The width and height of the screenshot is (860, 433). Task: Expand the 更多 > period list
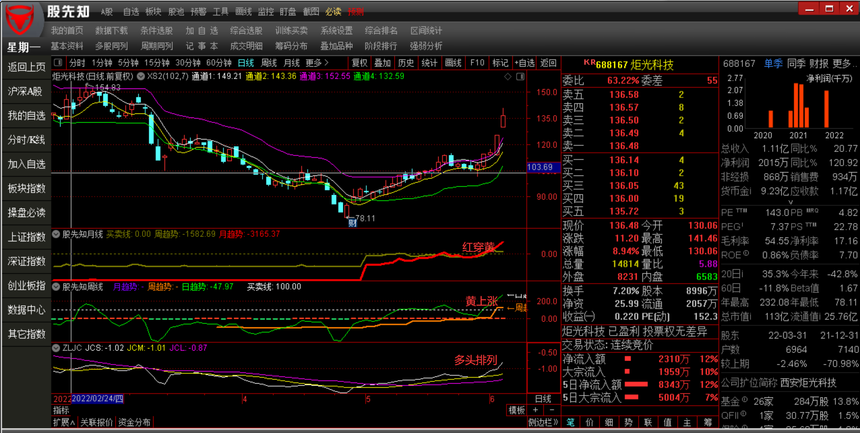point(318,63)
